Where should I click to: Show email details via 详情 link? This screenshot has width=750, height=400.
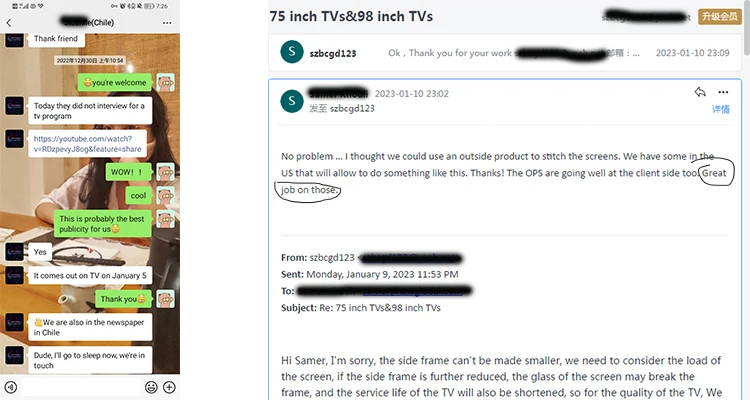coord(721,109)
